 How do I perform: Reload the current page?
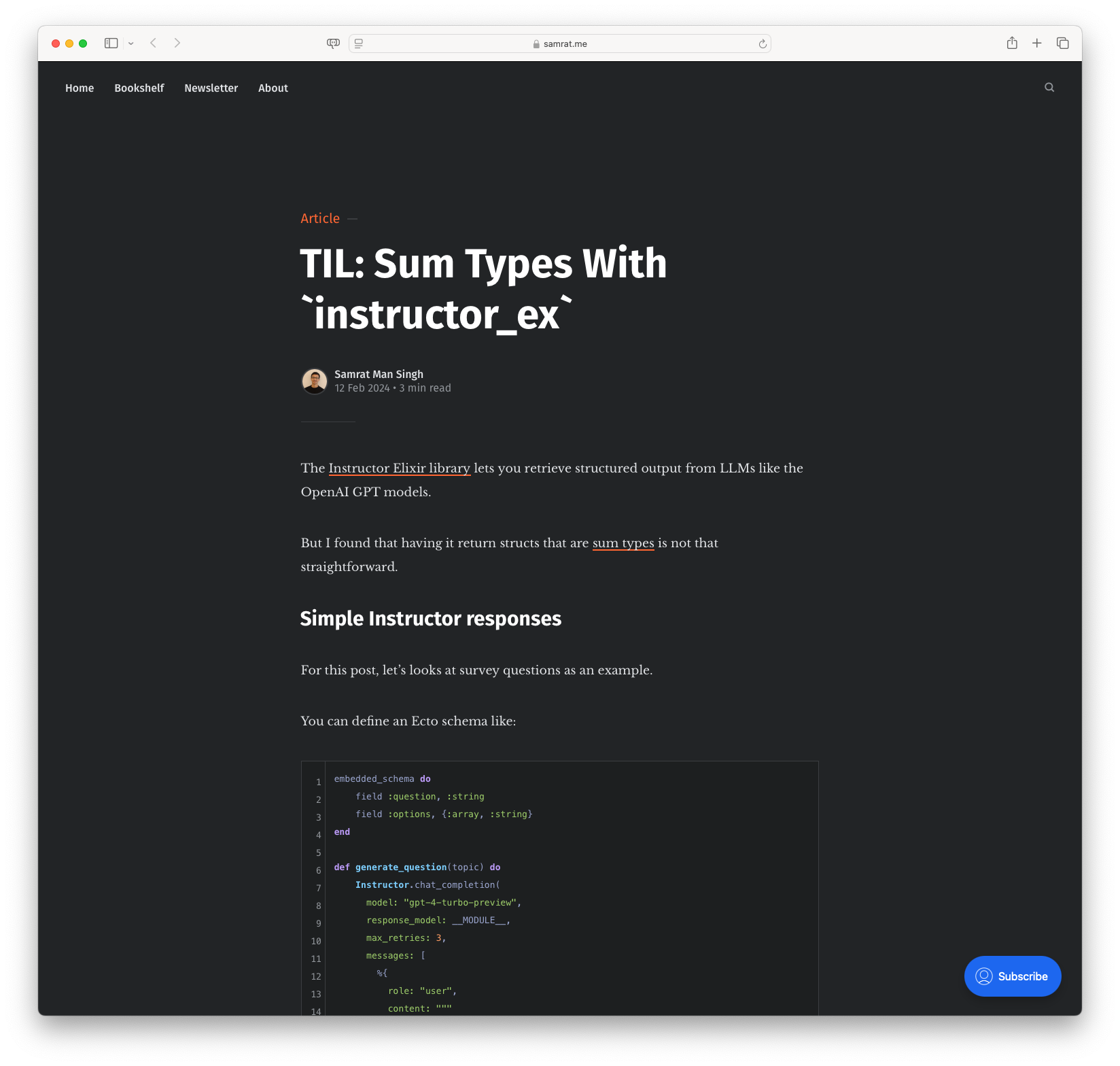coord(761,43)
